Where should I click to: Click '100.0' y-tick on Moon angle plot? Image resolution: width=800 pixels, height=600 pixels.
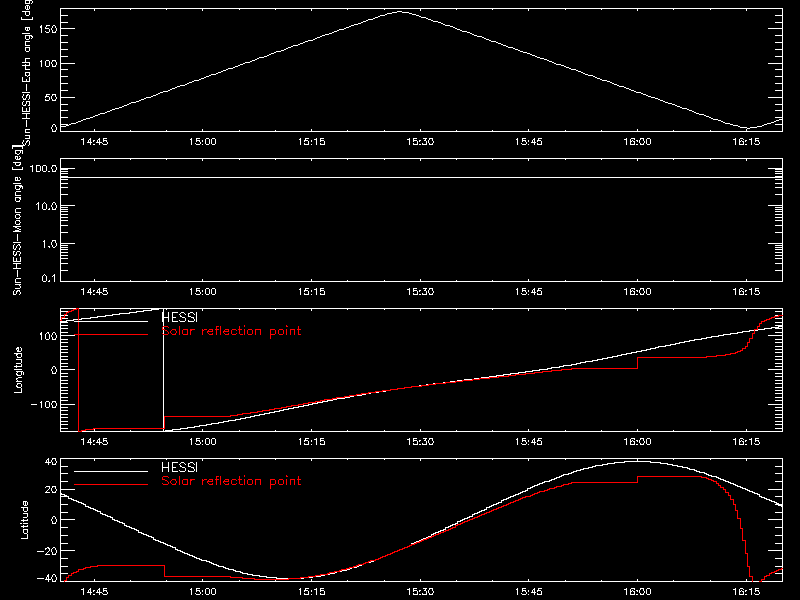tap(43, 169)
